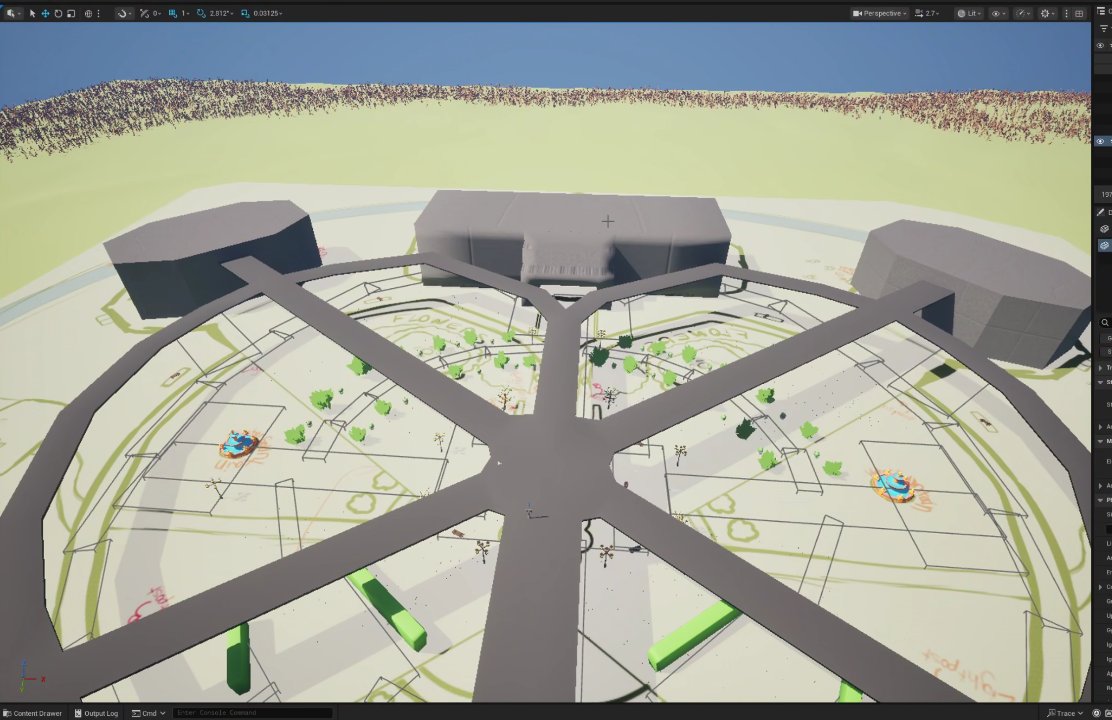Select the left orange fountain in viewport
Image resolution: width=1112 pixels, height=720 pixels.
(239, 444)
